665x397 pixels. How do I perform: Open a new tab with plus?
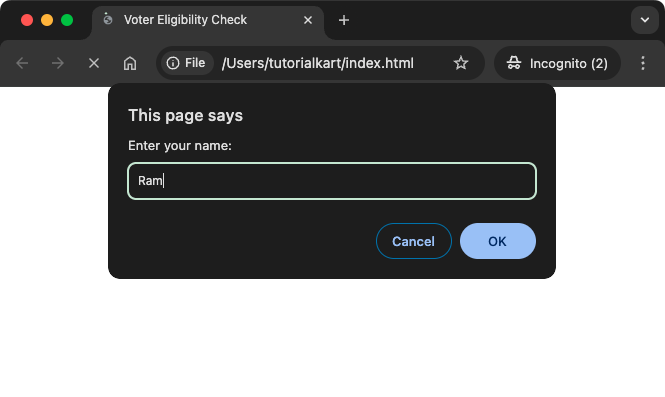point(344,20)
